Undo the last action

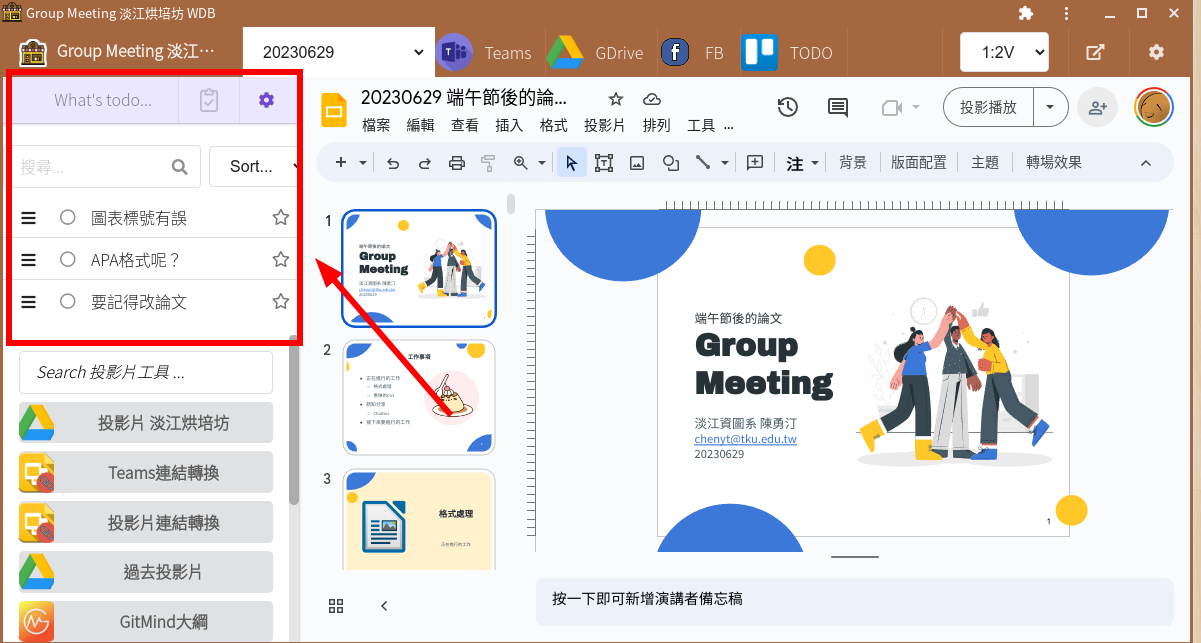click(x=393, y=163)
